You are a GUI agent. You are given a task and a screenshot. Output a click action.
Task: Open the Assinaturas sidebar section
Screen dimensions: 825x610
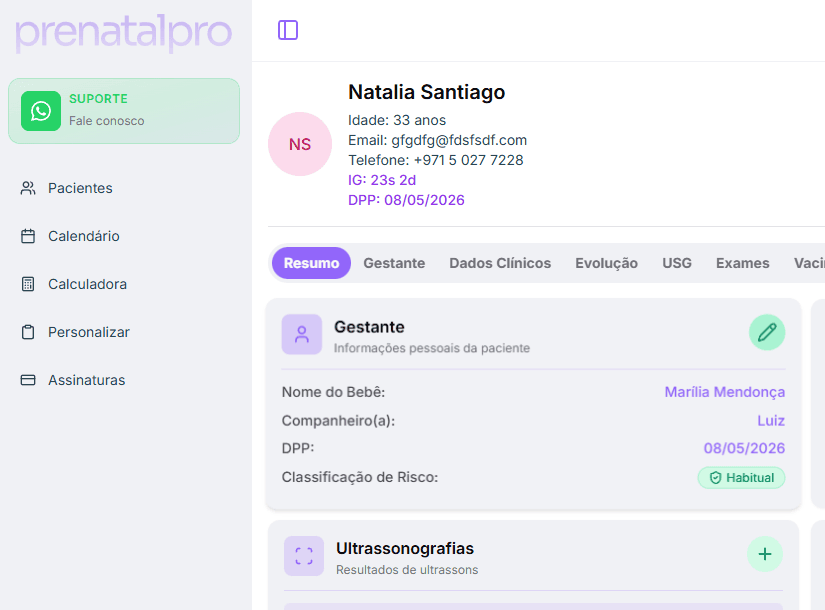pos(86,380)
